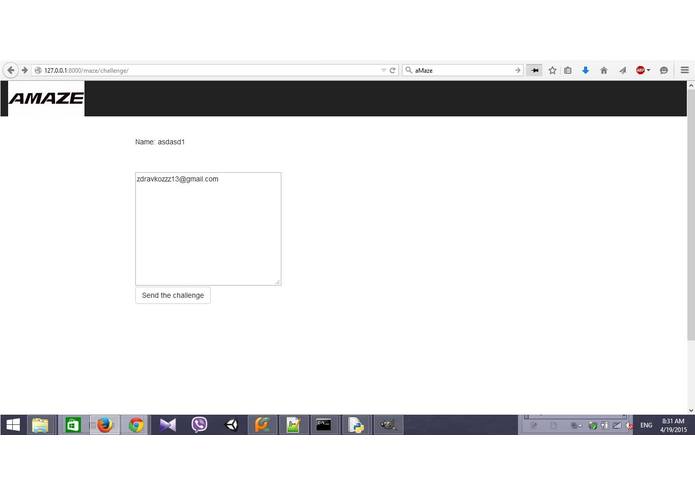This screenshot has width=695, height=494.
Task: Show bookmarks list icon
Action: point(568,70)
